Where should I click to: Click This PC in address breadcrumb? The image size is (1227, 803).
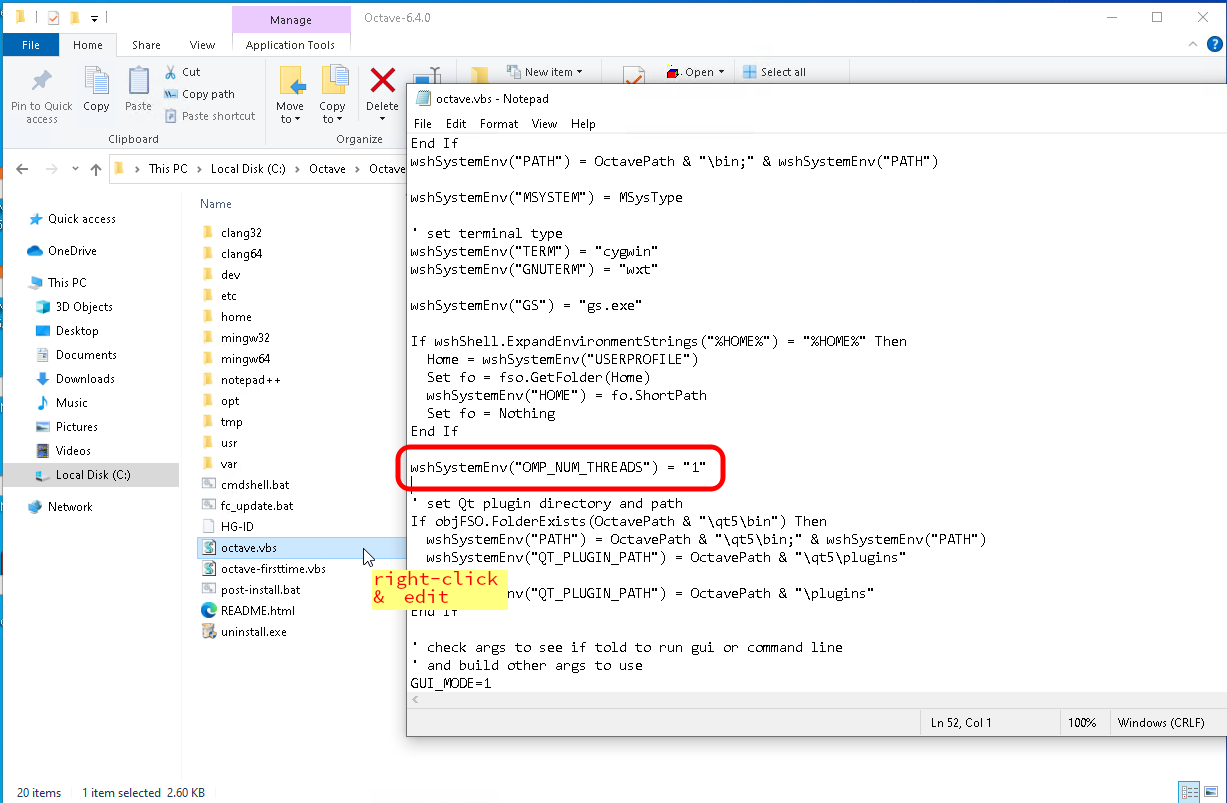coord(168,169)
